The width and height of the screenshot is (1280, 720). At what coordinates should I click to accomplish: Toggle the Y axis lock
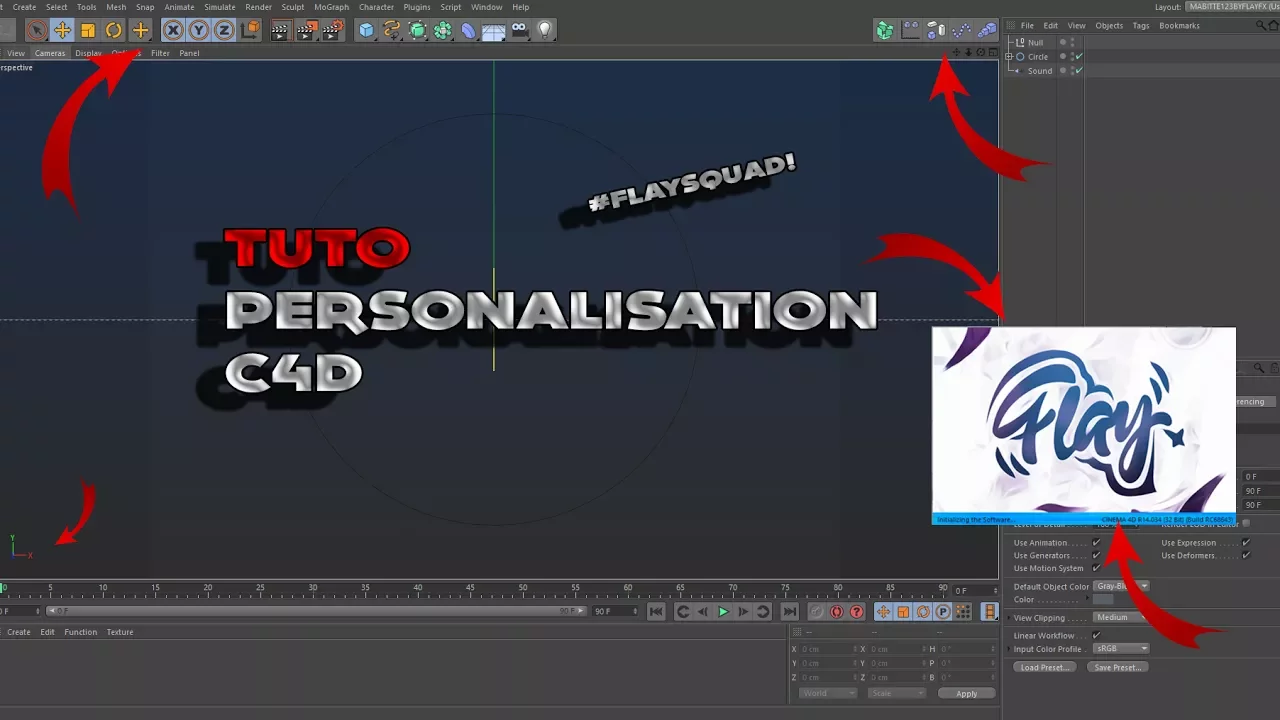pyautogui.click(x=199, y=30)
